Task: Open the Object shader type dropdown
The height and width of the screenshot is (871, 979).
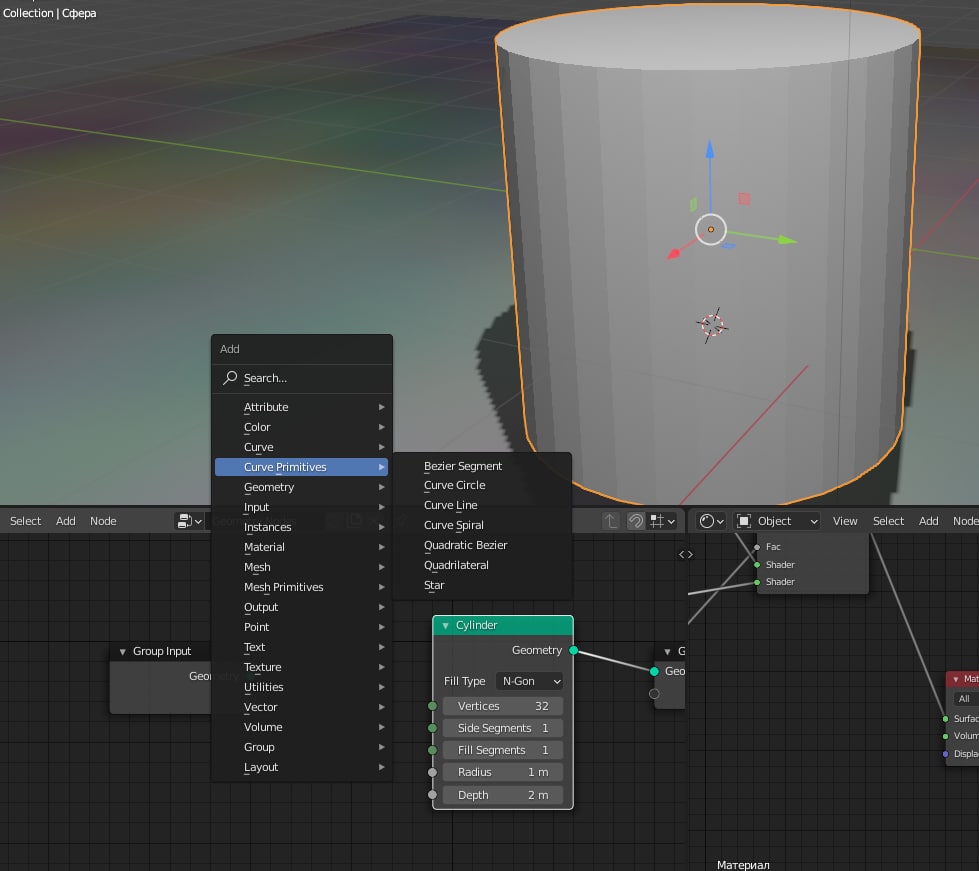Action: pyautogui.click(x=776, y=521)
